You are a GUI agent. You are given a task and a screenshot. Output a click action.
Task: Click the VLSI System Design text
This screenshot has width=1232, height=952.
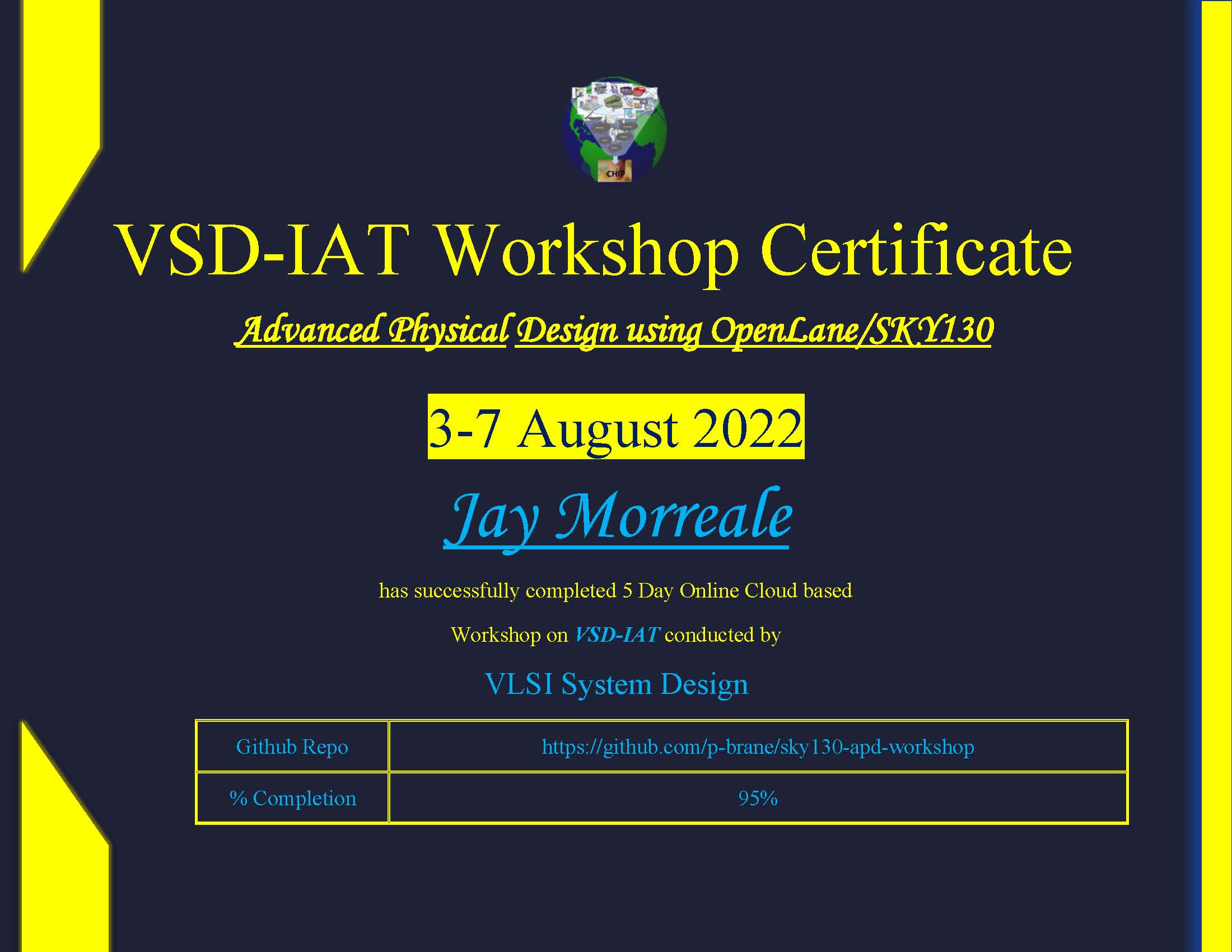tap(617, 684)
